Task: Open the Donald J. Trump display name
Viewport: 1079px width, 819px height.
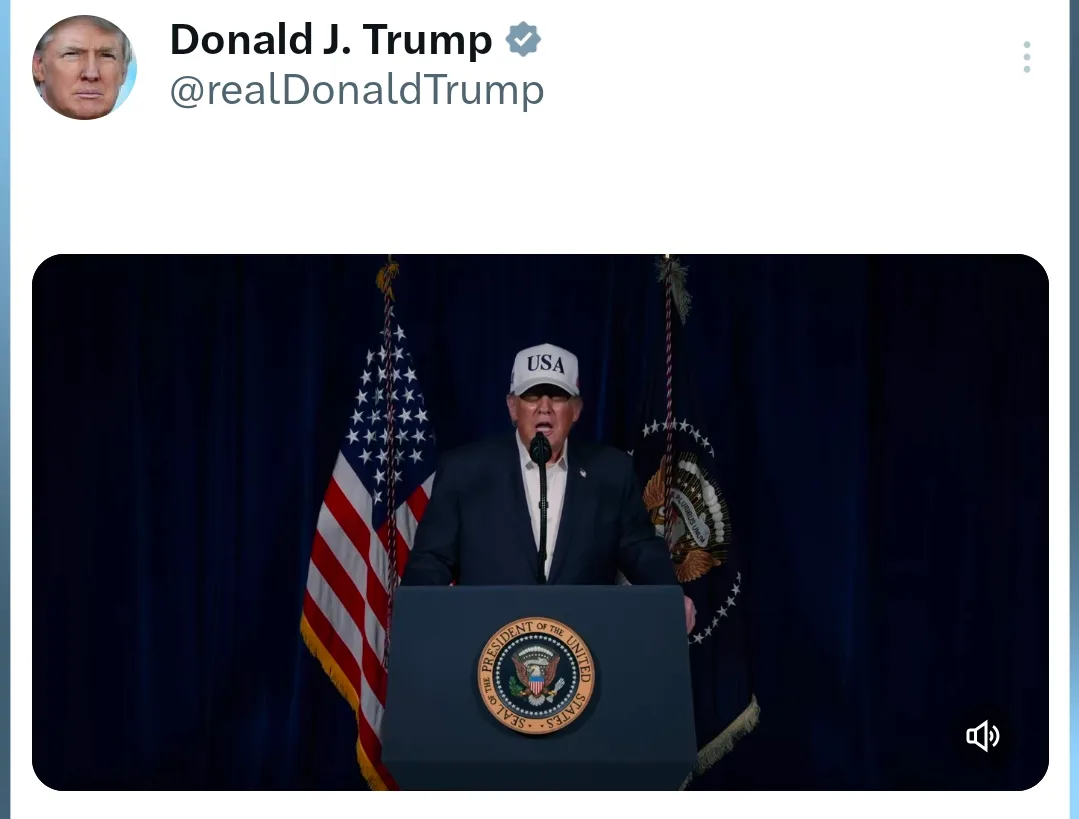Action: pyautogui.click(x=331, y=40)
